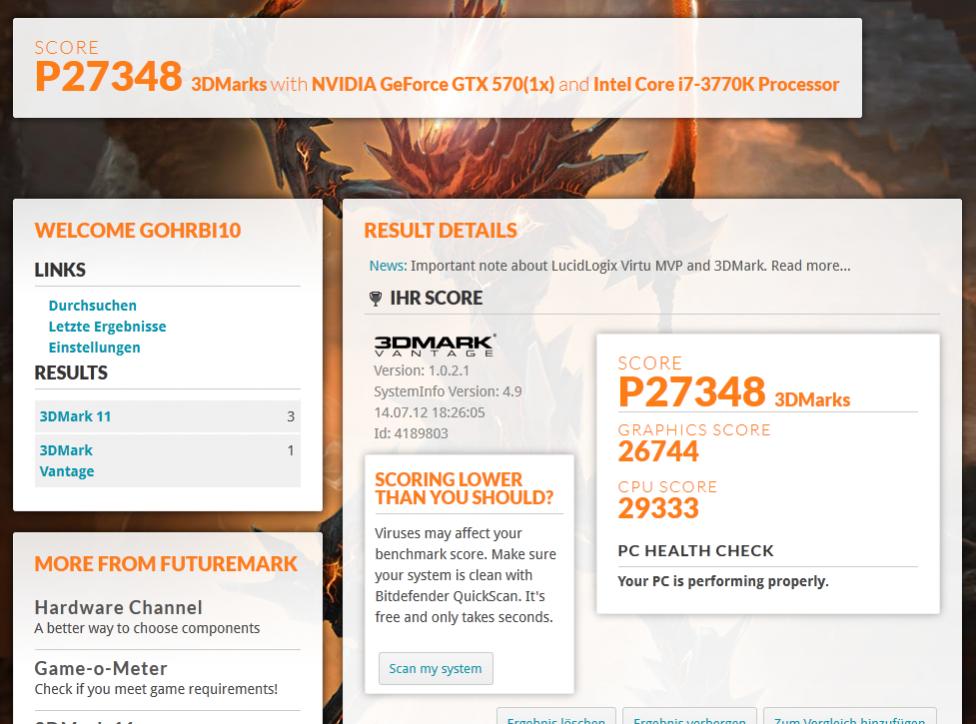Select 3DMark Vantage results row
976x724 pixels.
click(x=167, y=461)
